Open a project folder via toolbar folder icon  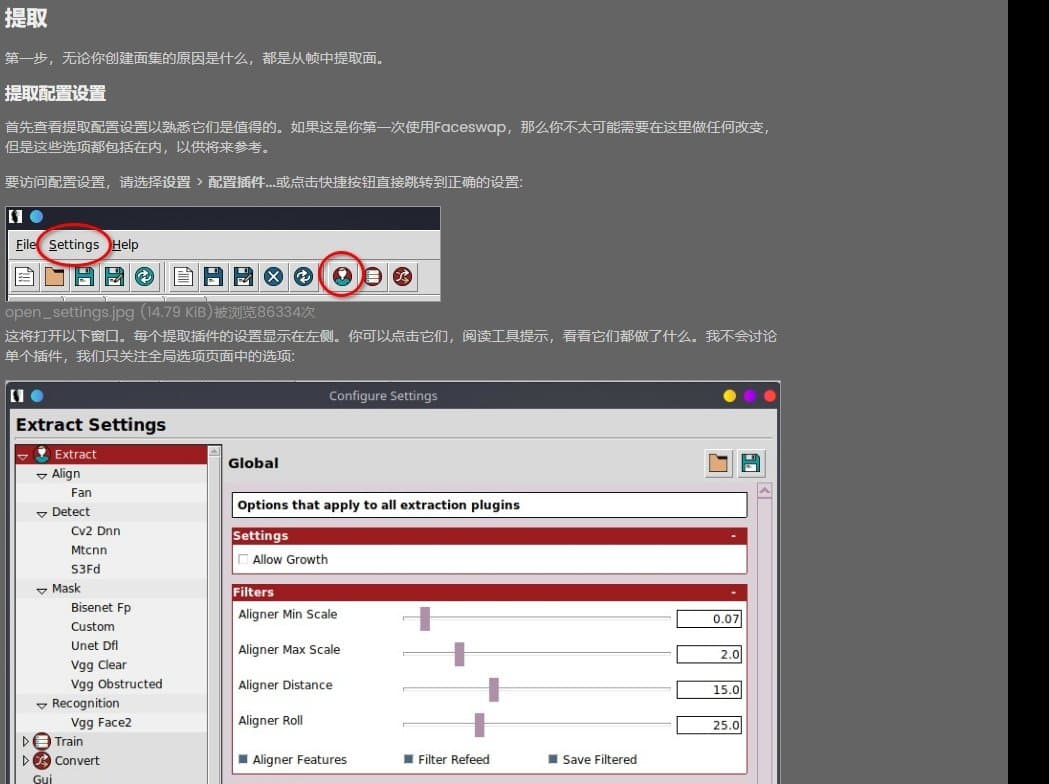54,277
